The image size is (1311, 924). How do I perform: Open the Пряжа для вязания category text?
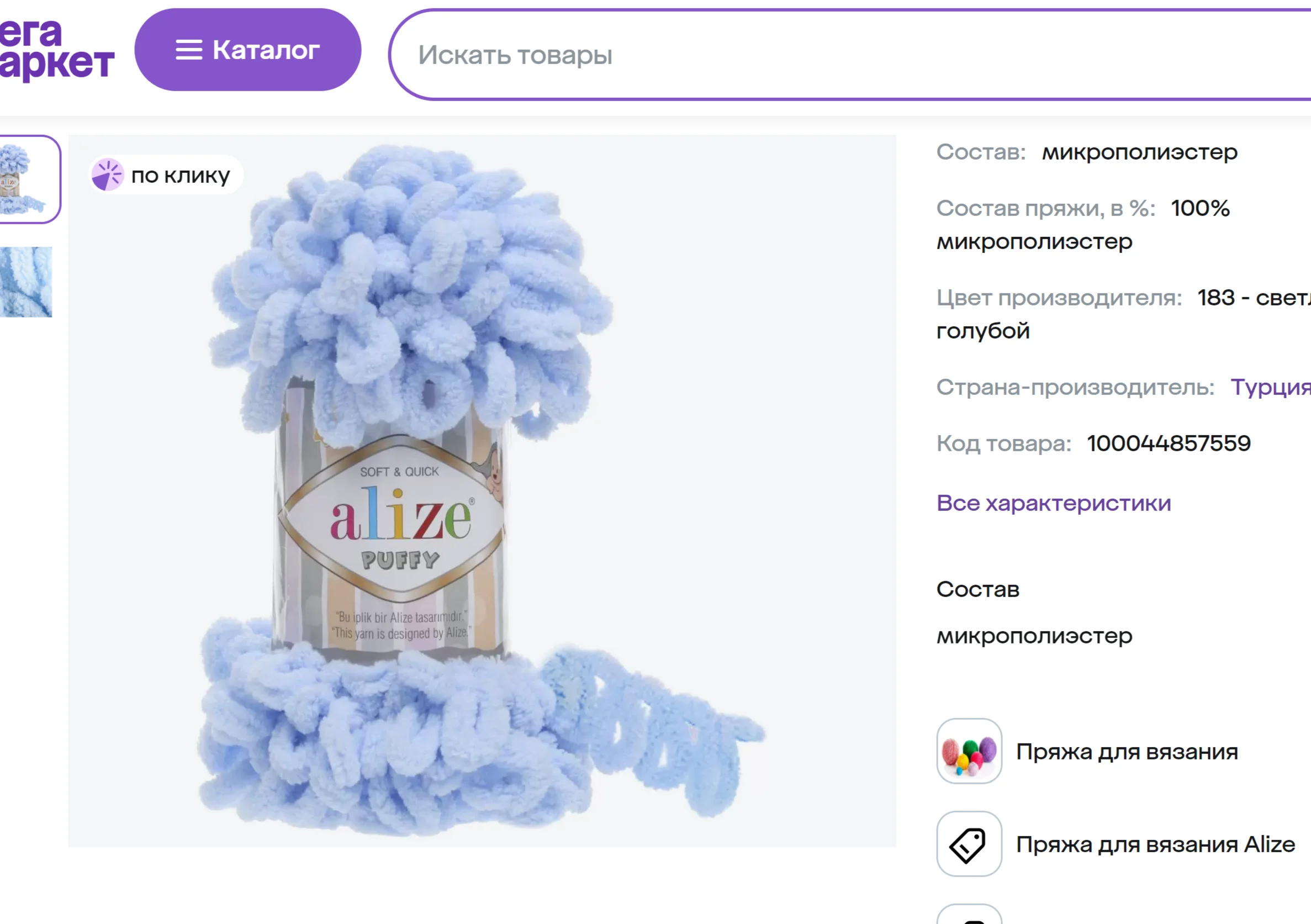[x=1127, y=752]
